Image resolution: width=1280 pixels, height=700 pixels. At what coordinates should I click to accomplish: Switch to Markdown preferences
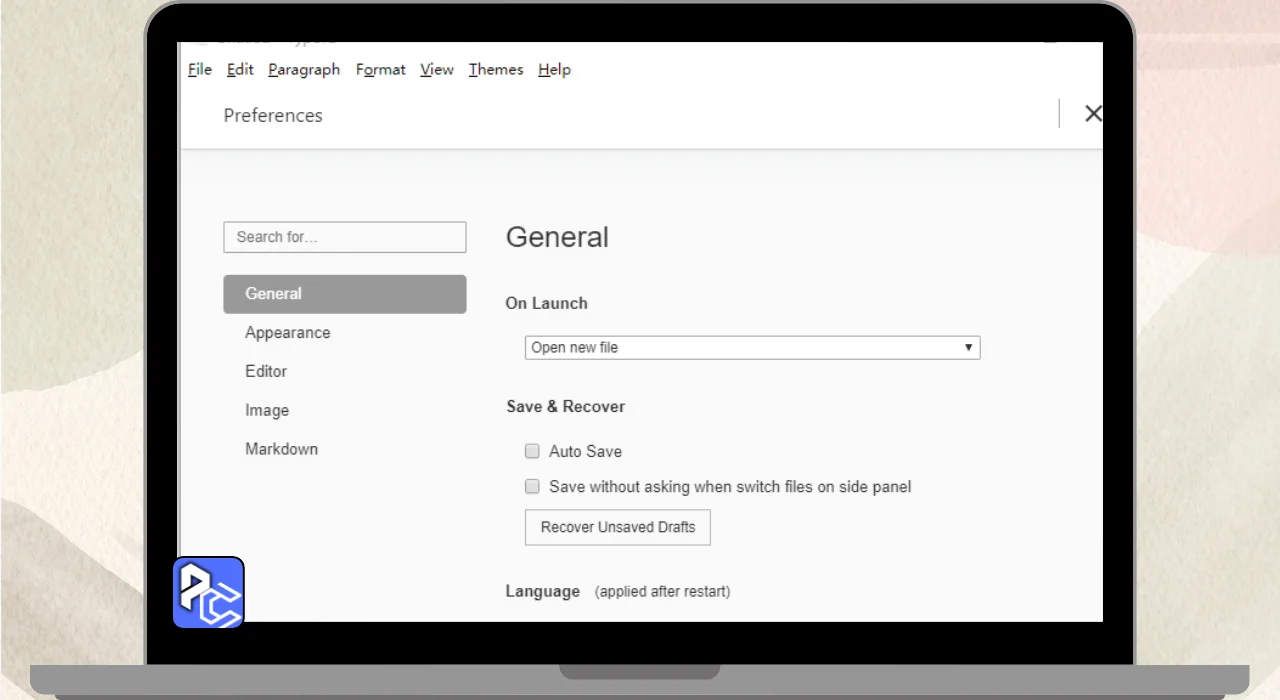click(x=282, y=449)
